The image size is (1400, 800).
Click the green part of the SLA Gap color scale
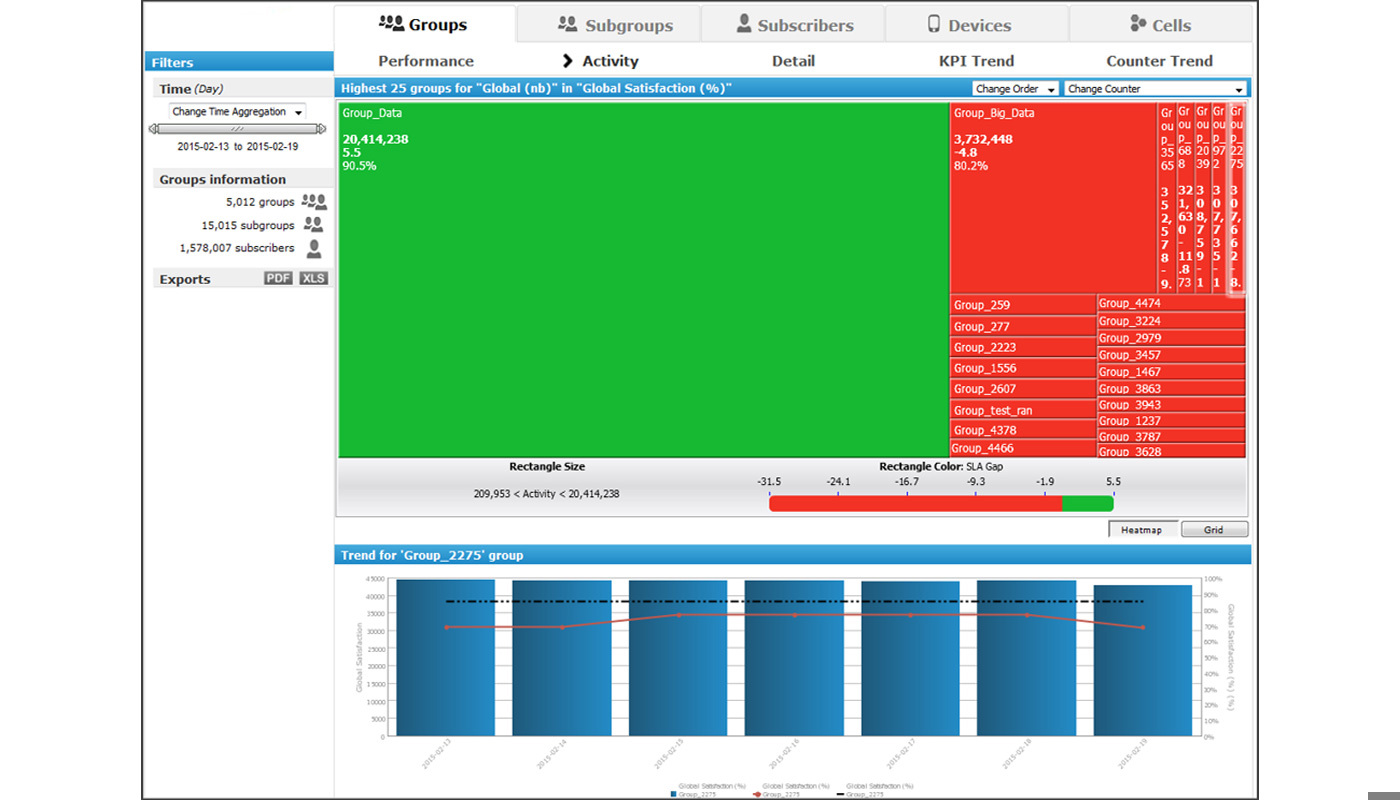coord(1088,503)
